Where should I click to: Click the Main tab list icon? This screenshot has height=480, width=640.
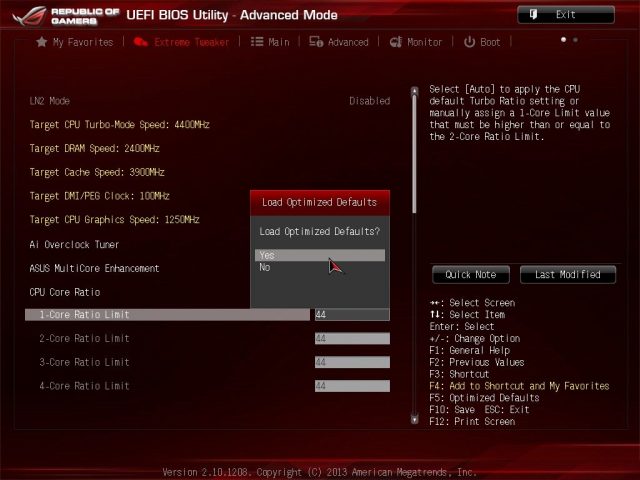[257, 42]
